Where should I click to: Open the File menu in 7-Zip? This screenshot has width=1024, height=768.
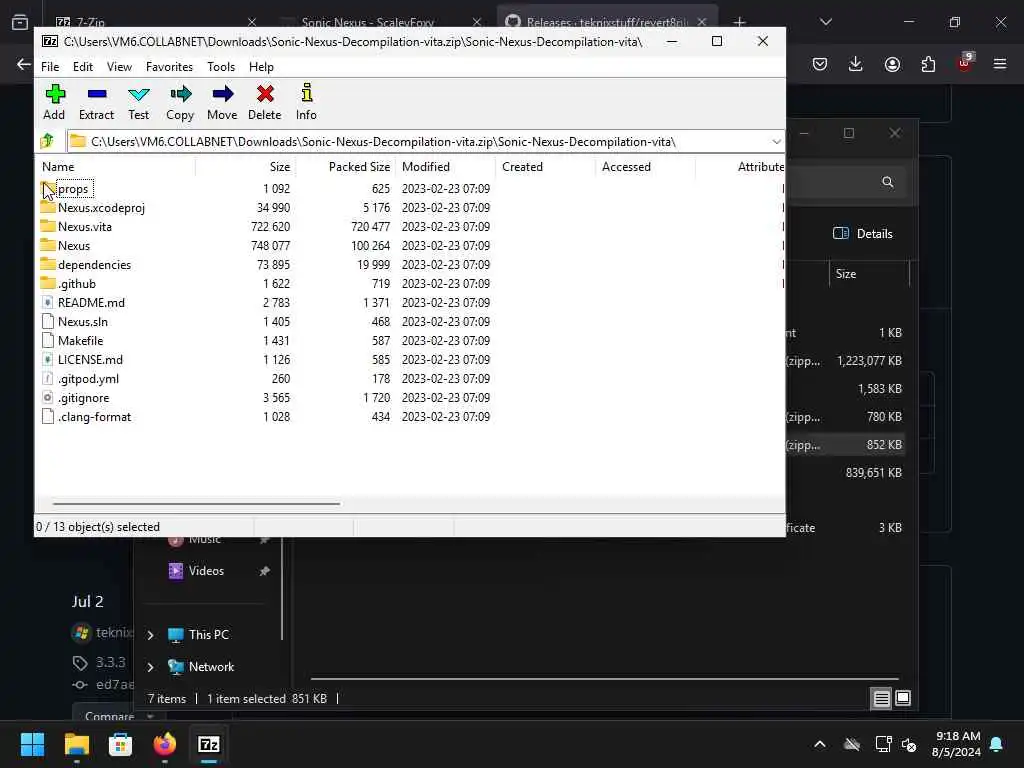pyautogui.click(x=50, y=67)
